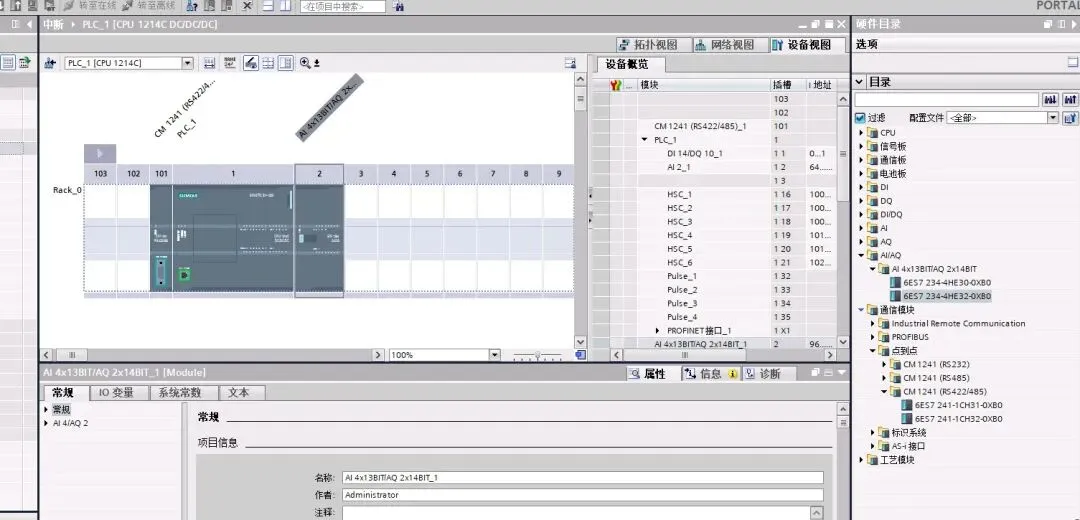Select the AI/AQ module in slot 2
The height and width of the screenshot is (520, 1080).
tap(319, 238)
